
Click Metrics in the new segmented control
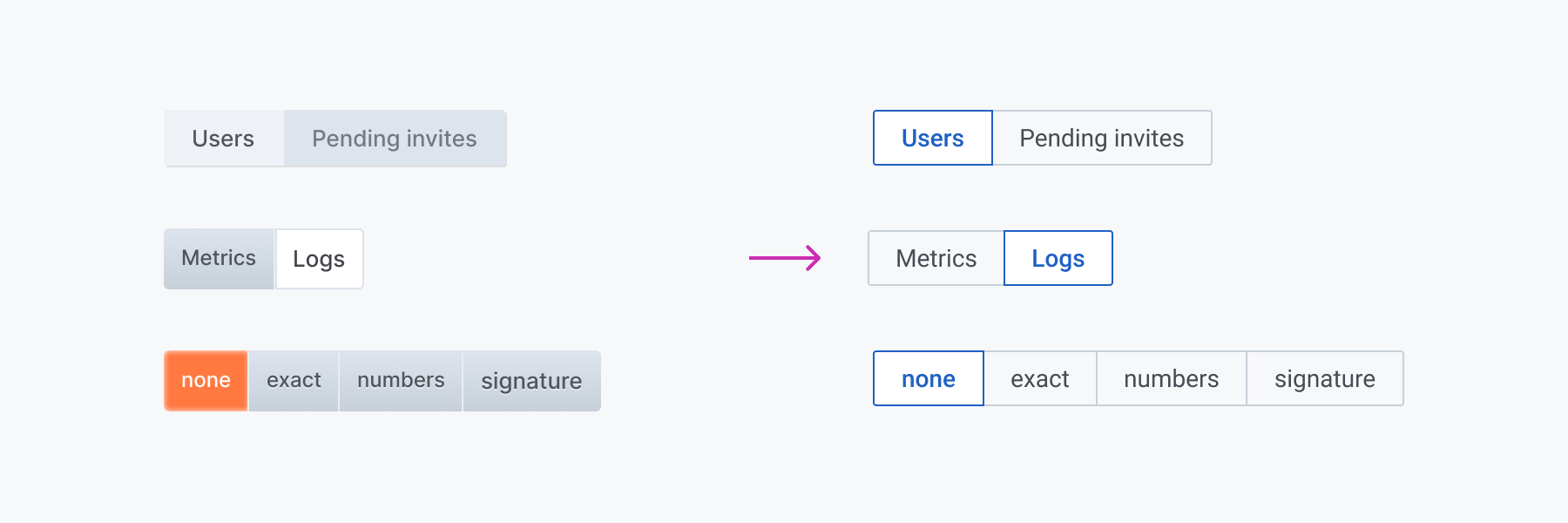point(936,258)
